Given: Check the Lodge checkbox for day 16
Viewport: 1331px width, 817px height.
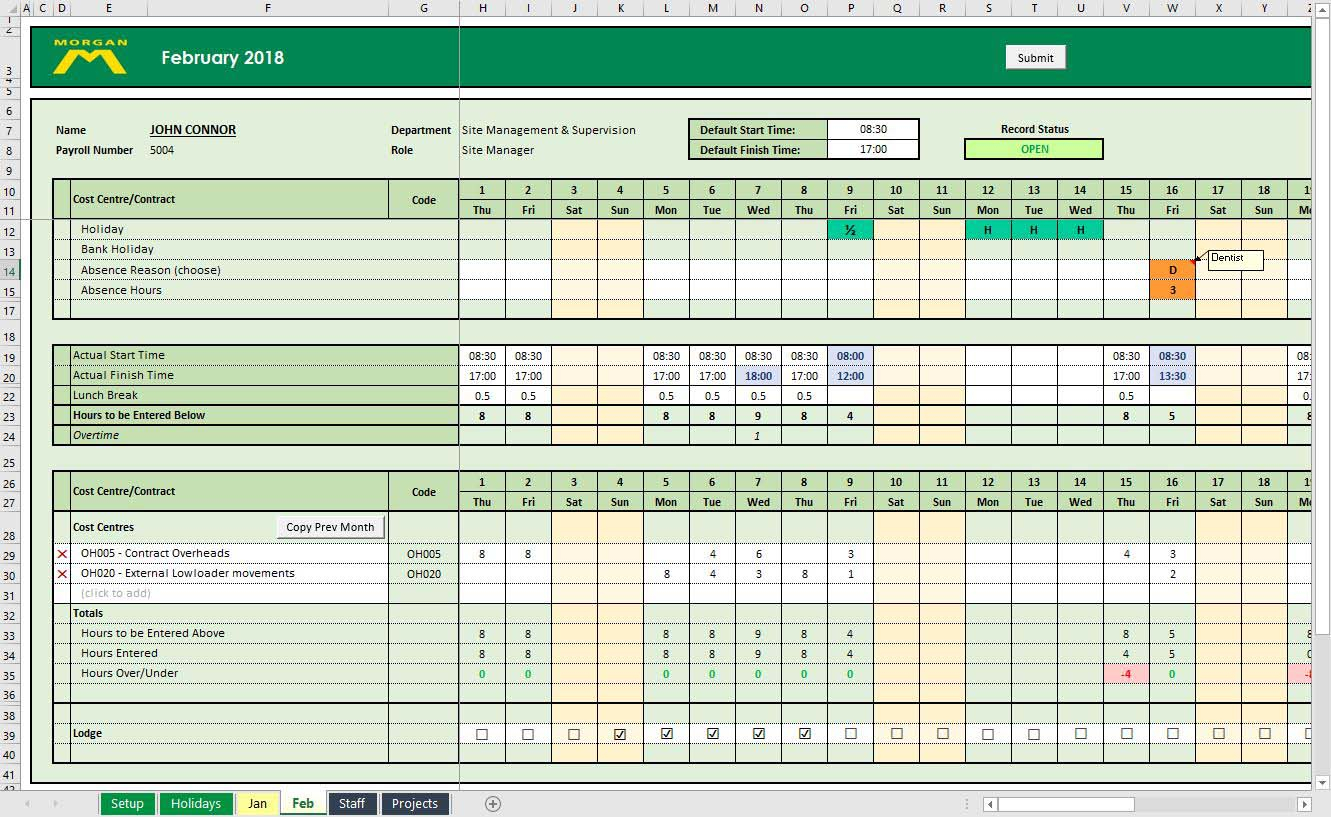Looking at the screenshot, I should [x=1173, y=734].
